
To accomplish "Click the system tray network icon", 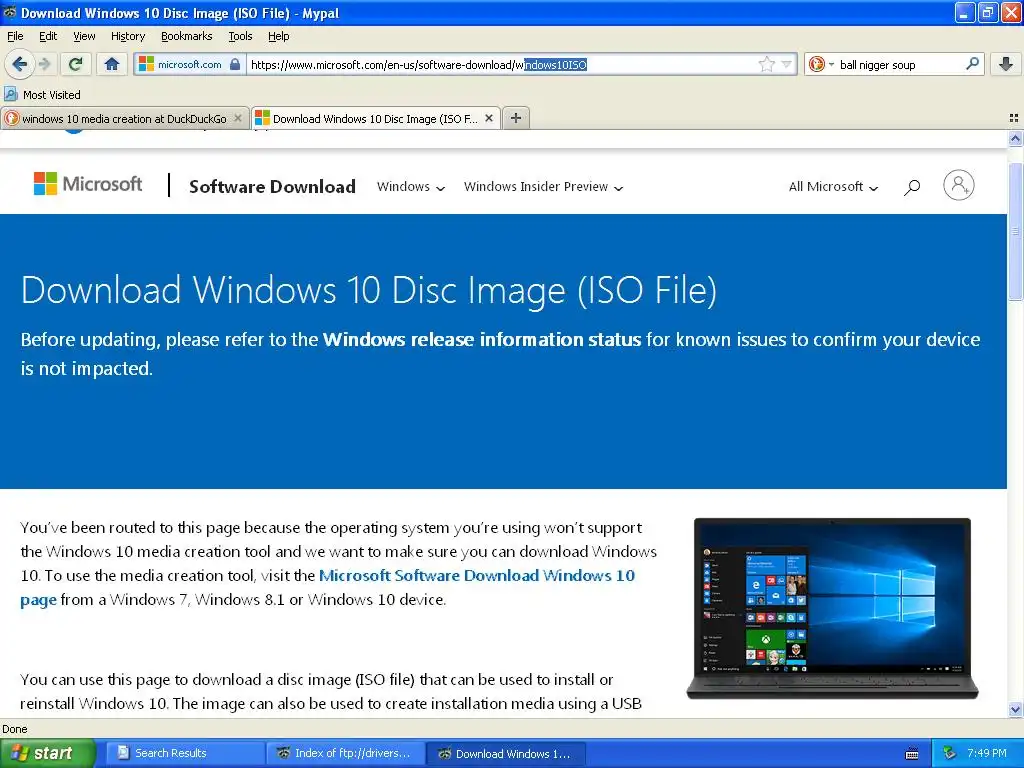I will click(950, 754).
